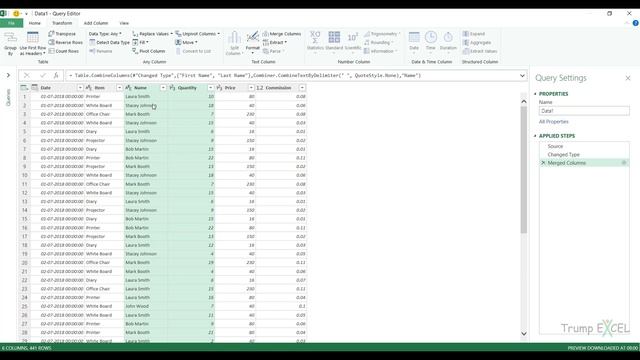Click the table menu icon beside Date header

(24, 87)
